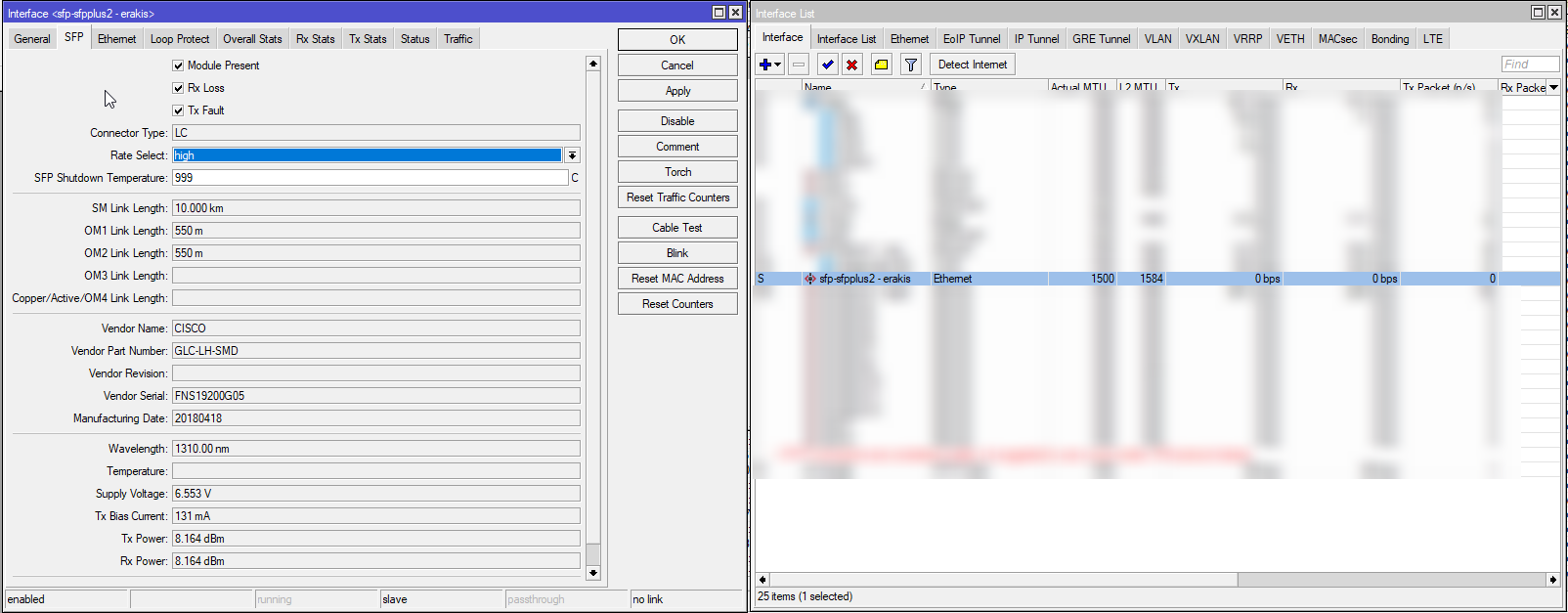This screenshot has height=613, width=1568.
Task: Click the OK button
Action: (x=677, y=40)
